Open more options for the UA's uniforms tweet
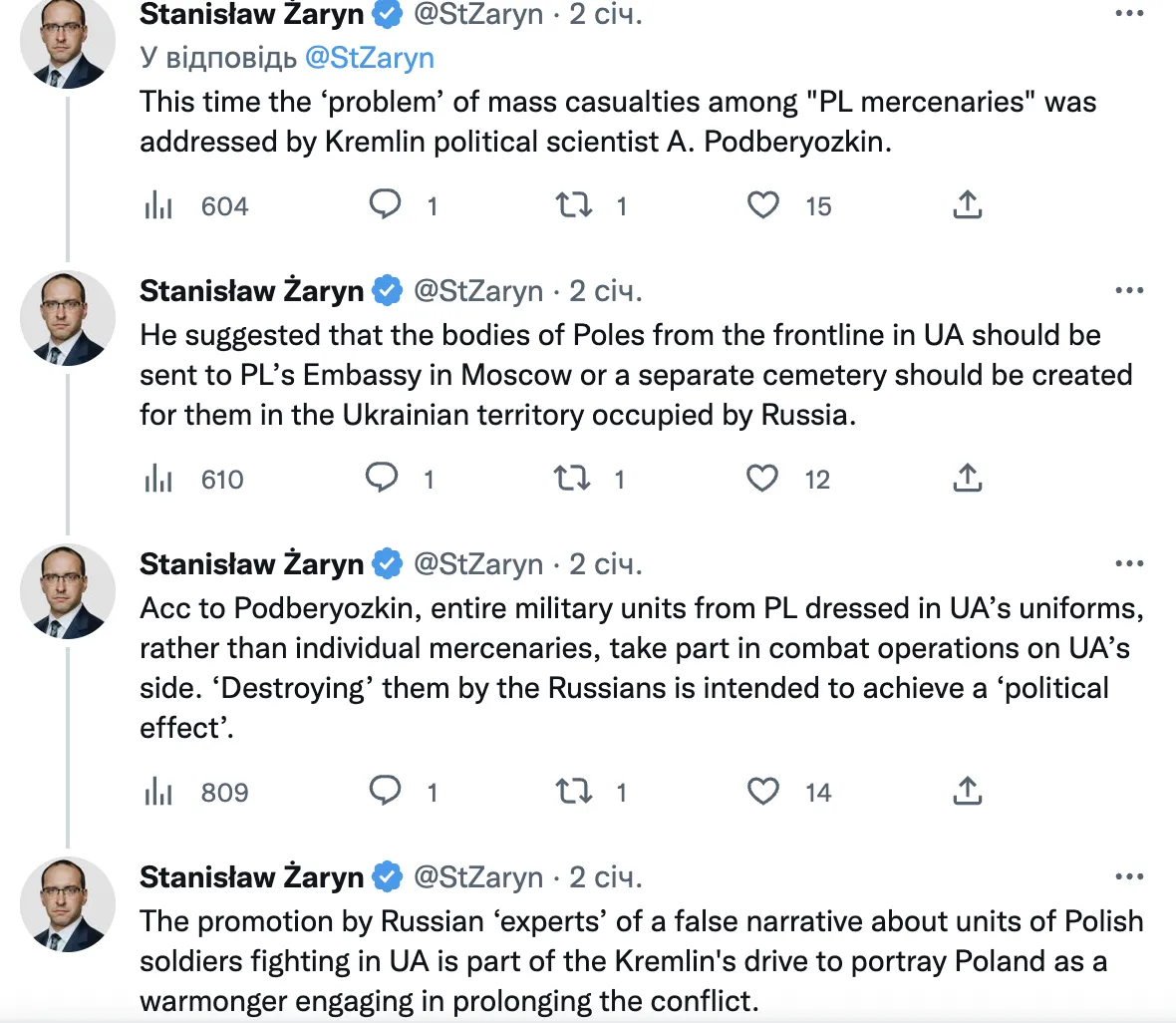Screen dimensions: 1176x1023 pyautogui.click(x=1129, y=564)
